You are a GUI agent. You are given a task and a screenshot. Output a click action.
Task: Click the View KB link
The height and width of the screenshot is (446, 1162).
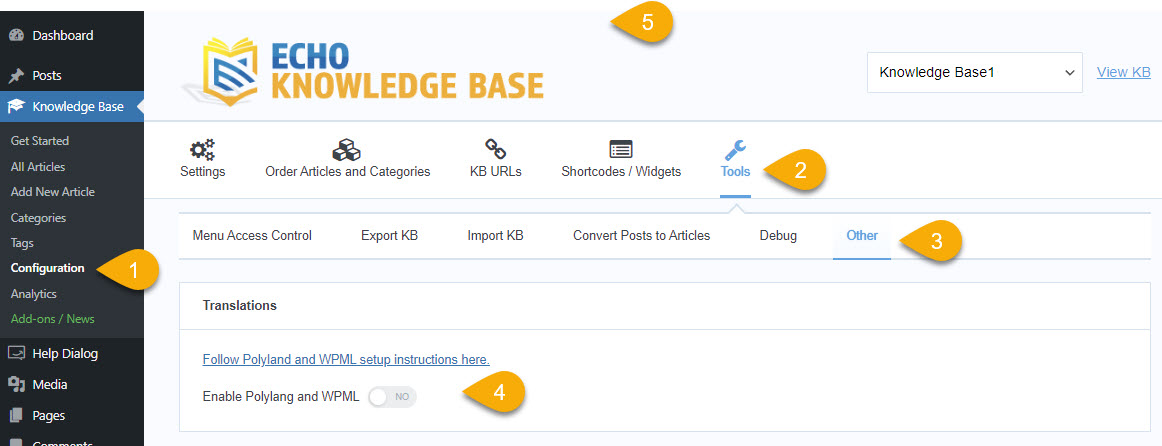click(1123, 72)
